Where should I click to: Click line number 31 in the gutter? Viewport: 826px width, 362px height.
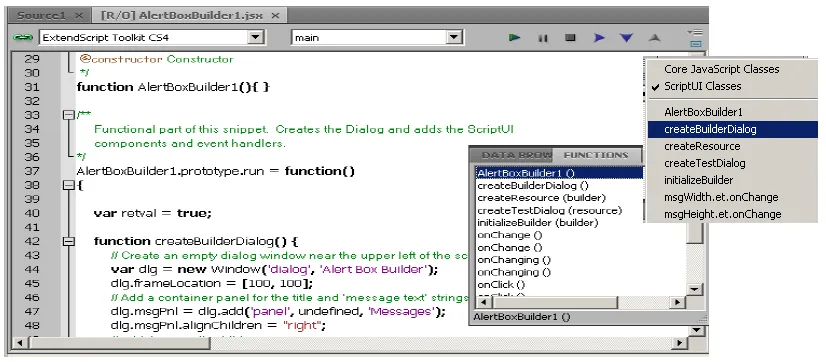click(32, 87)
